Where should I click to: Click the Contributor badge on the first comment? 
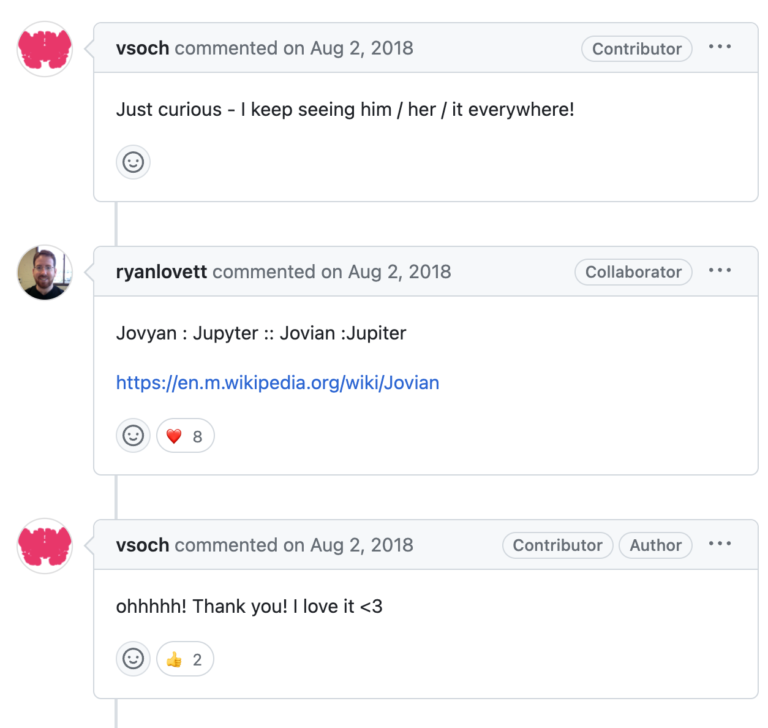coord(636,49)
